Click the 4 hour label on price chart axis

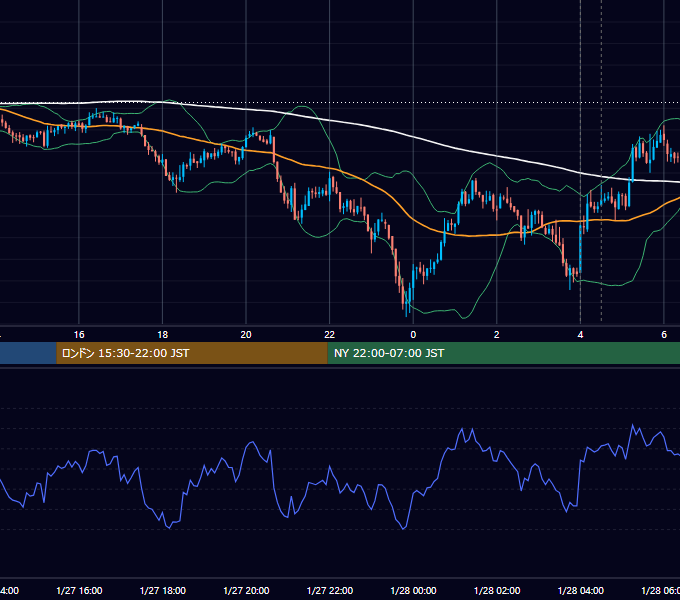[x=580, y=335]
